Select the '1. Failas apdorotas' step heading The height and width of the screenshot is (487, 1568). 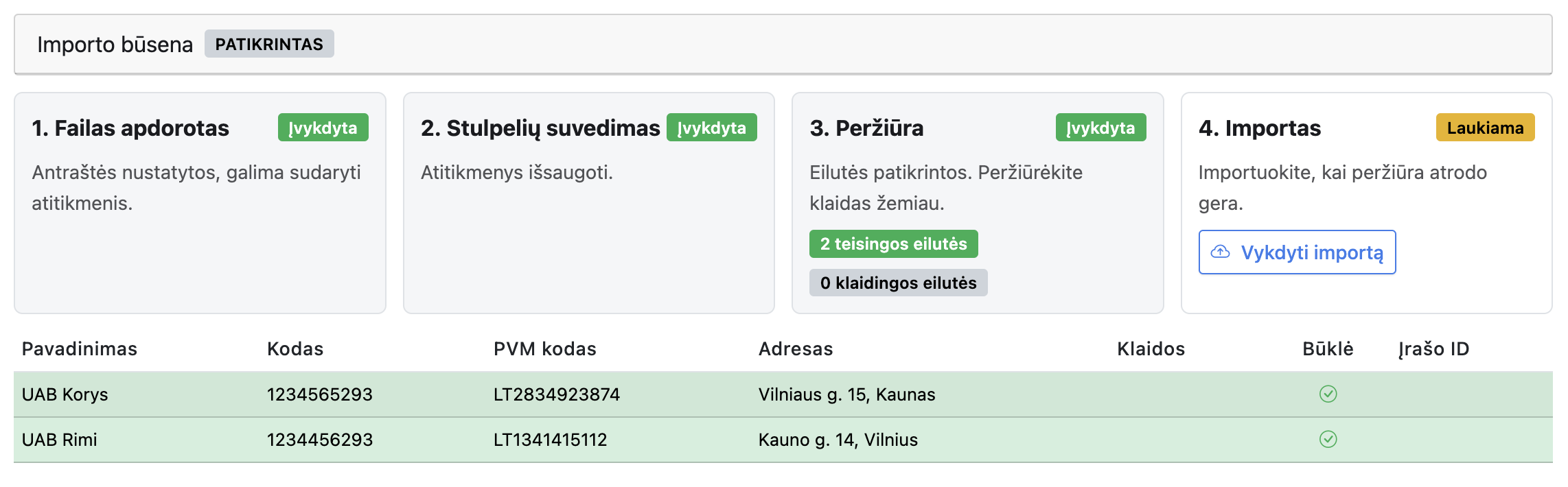pos(130,128)
